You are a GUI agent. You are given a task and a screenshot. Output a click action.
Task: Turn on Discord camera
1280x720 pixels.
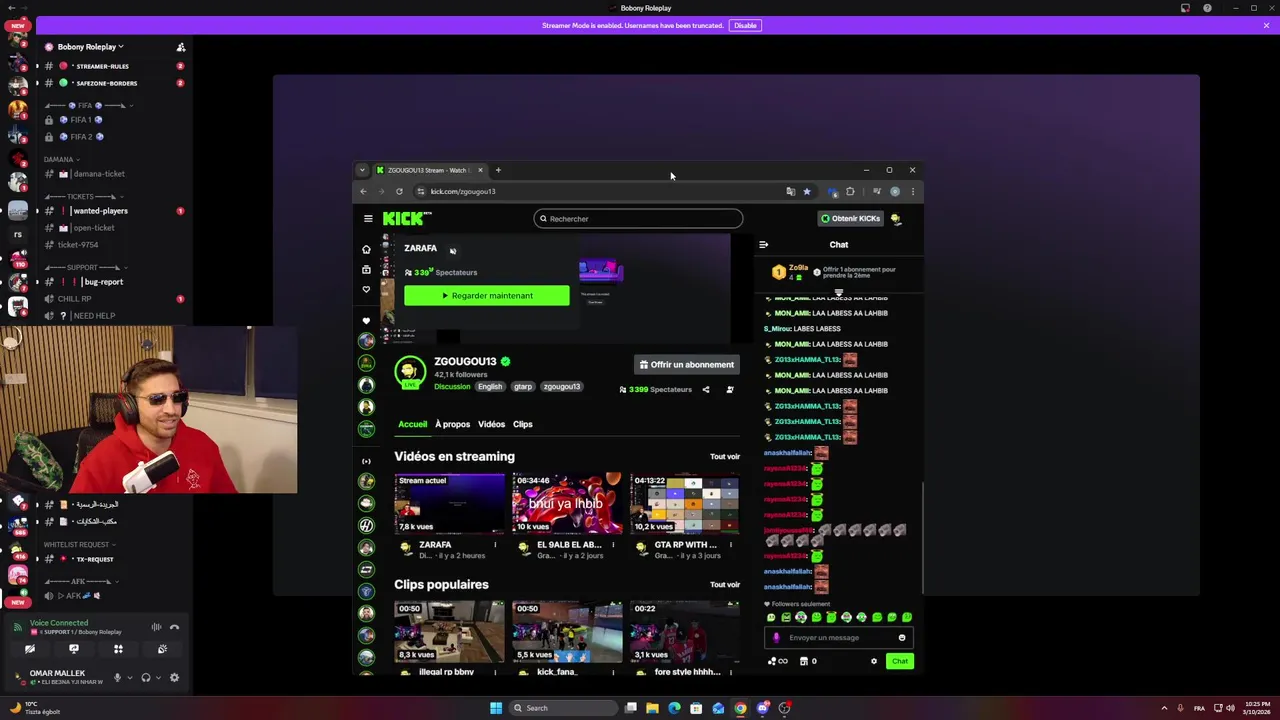[x=30, y=649]
